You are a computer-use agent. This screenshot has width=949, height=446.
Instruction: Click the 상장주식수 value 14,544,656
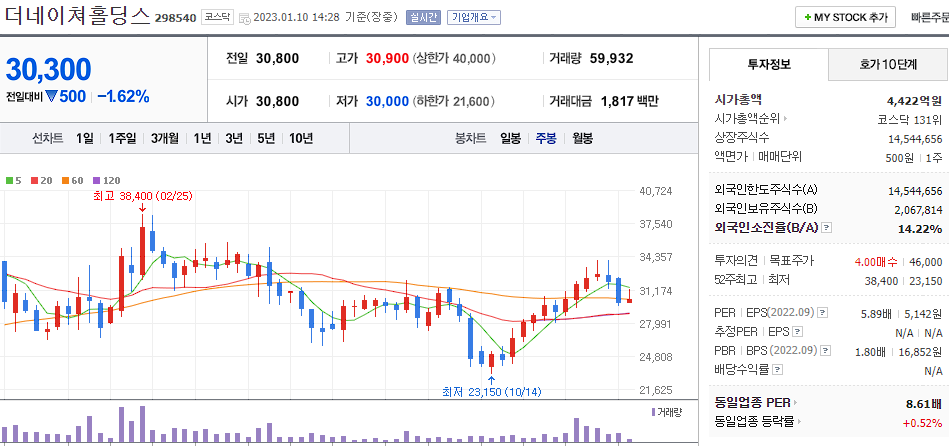915,138
